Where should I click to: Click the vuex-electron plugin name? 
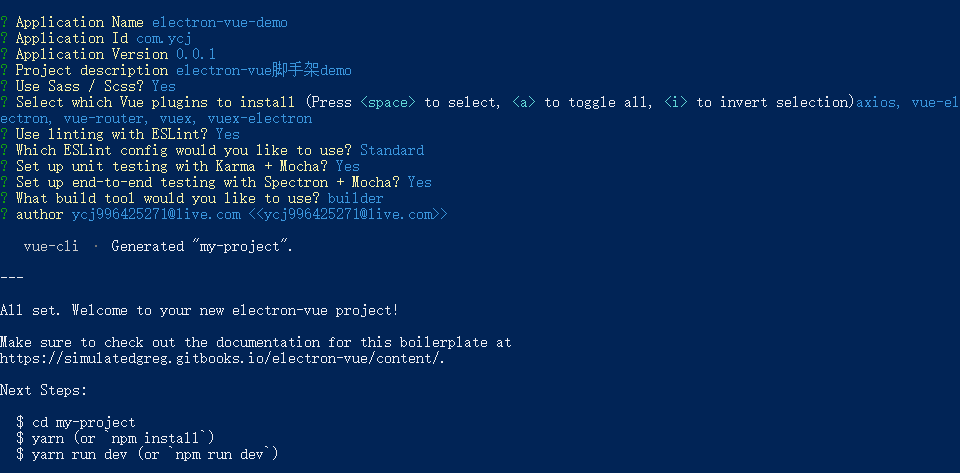coord(260,119)
